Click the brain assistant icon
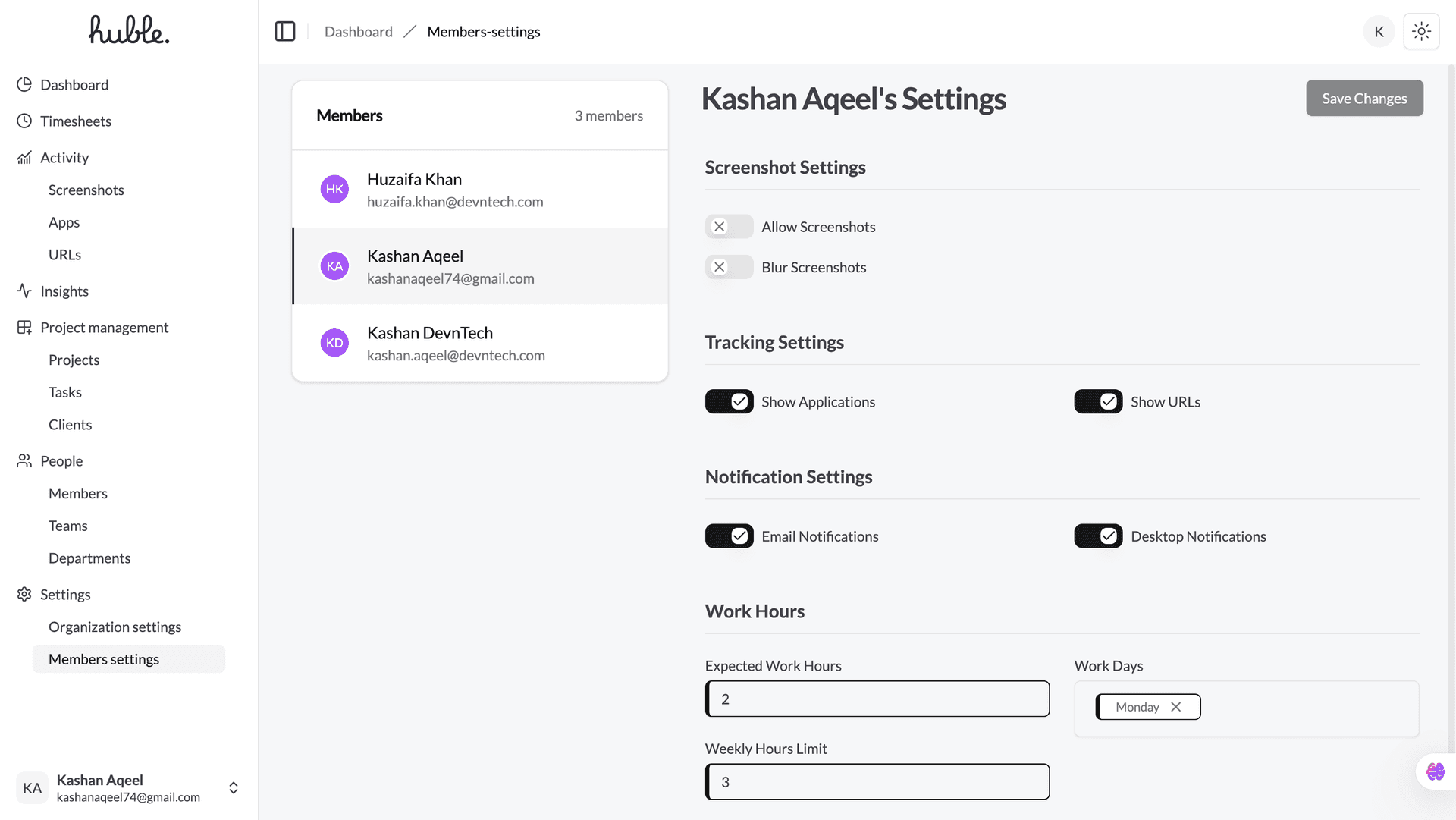The width and height of the screenshot is (1456, 820). (1435, 771)
